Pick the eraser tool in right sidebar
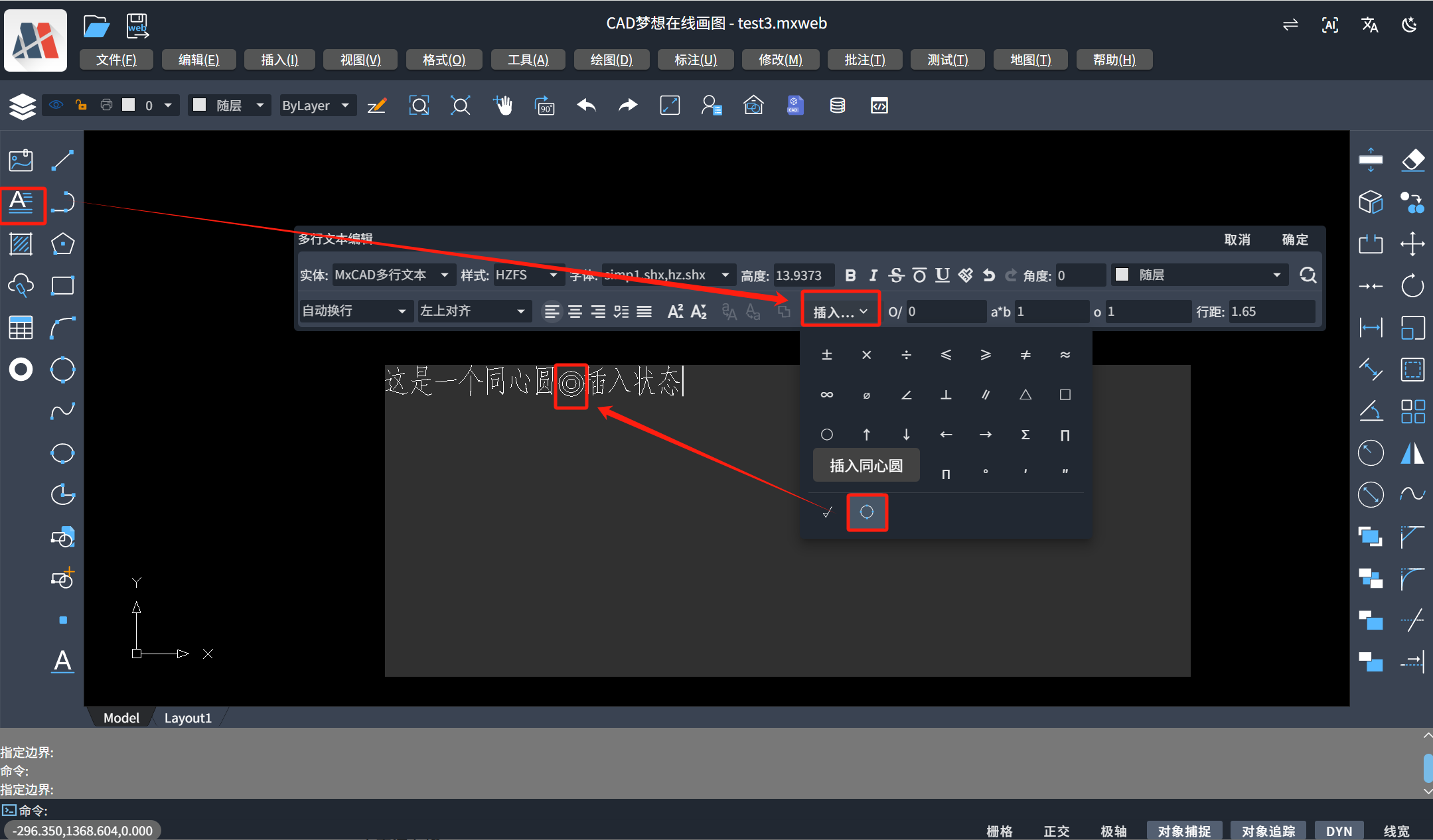The image size is (1433, 840). tap(1412, 160)
